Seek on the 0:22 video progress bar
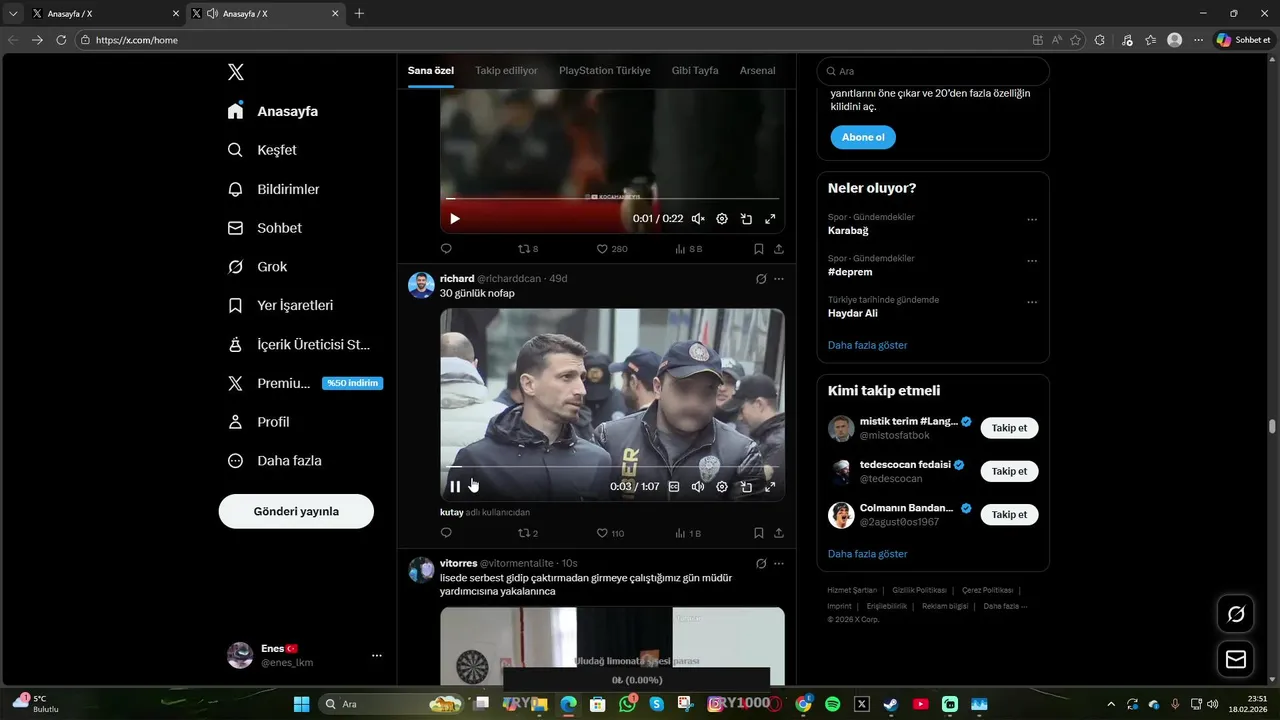The image size is (1280, 720). point(612,199)
